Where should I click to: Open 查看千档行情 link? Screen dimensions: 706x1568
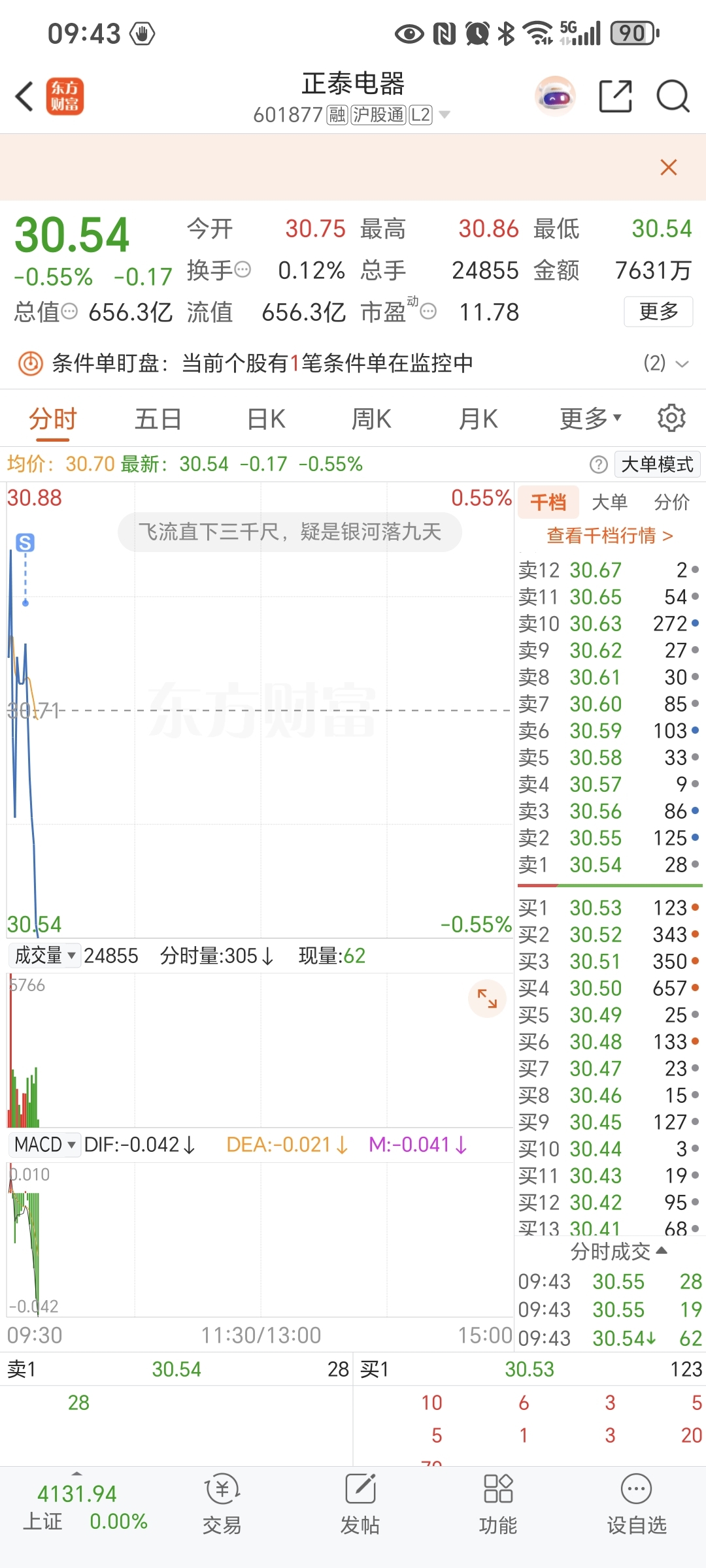point(610,536)
